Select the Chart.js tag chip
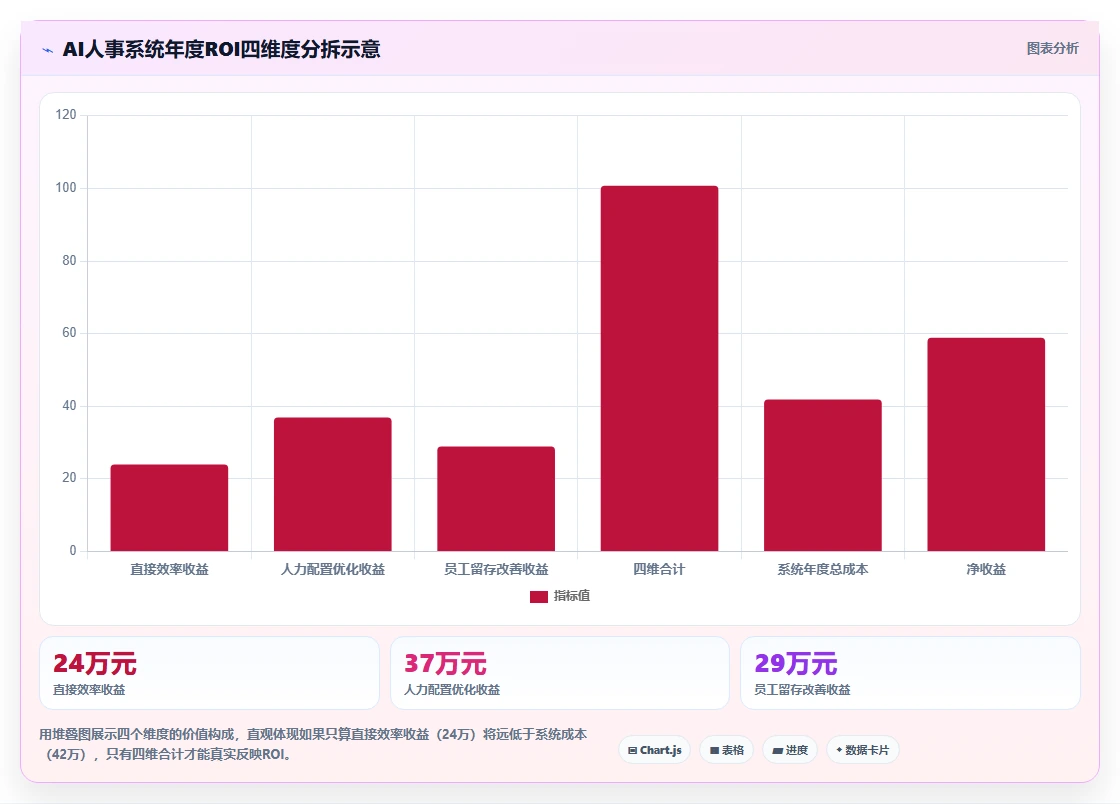Viewport: 1120px width, 804px height. (654, 750)
